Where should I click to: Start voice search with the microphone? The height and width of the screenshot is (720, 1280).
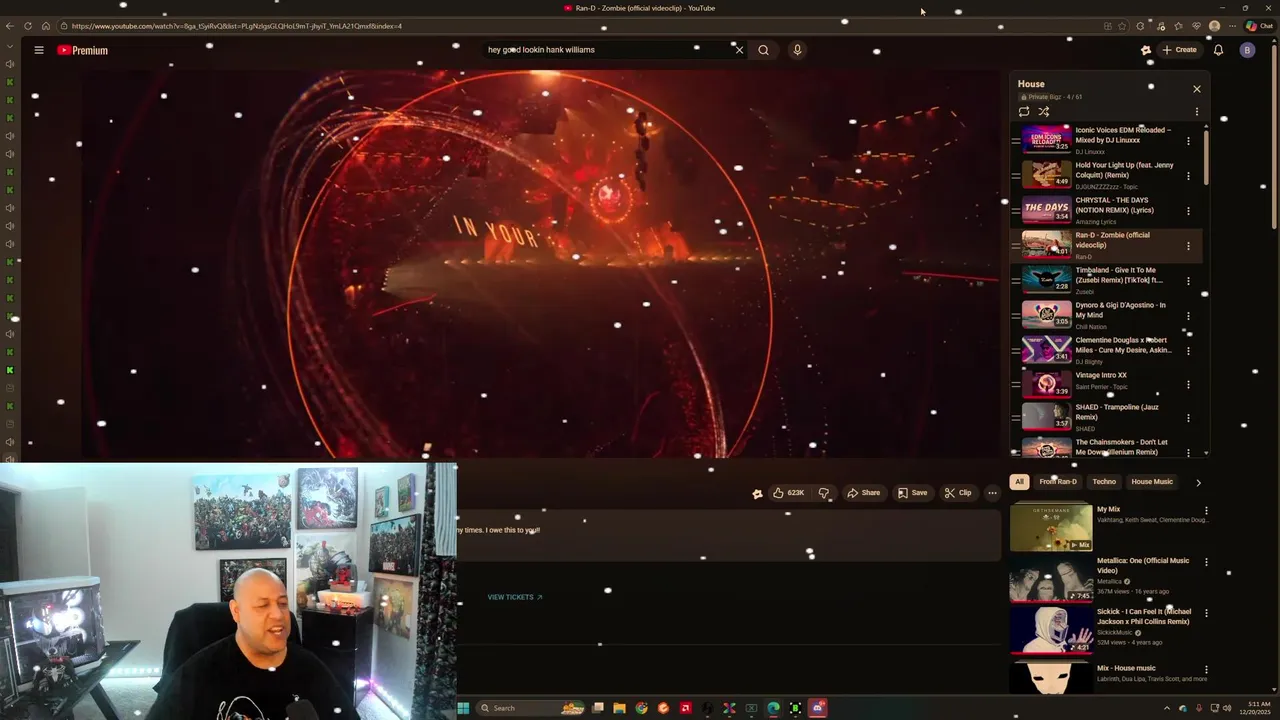797,50
